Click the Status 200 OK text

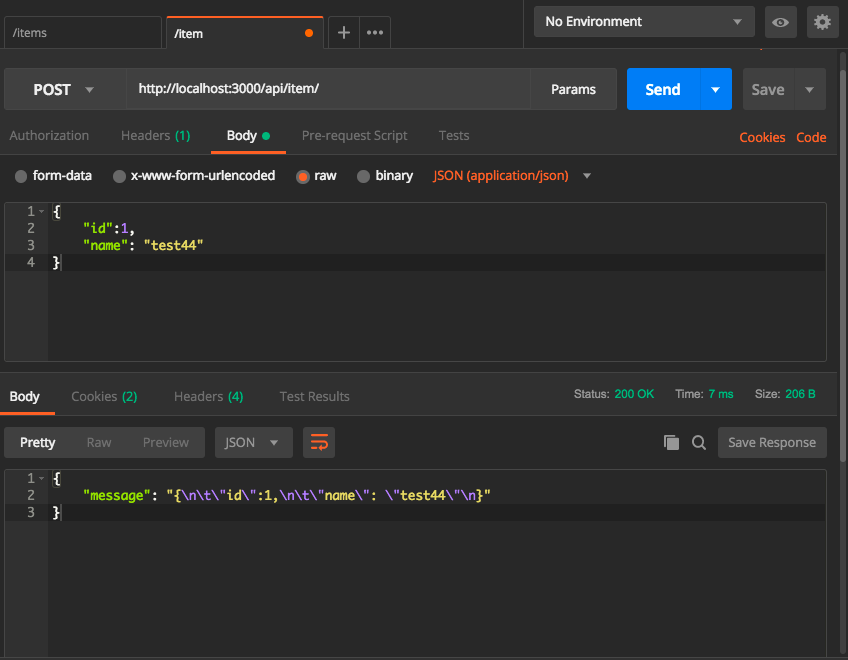coord(614,394)
